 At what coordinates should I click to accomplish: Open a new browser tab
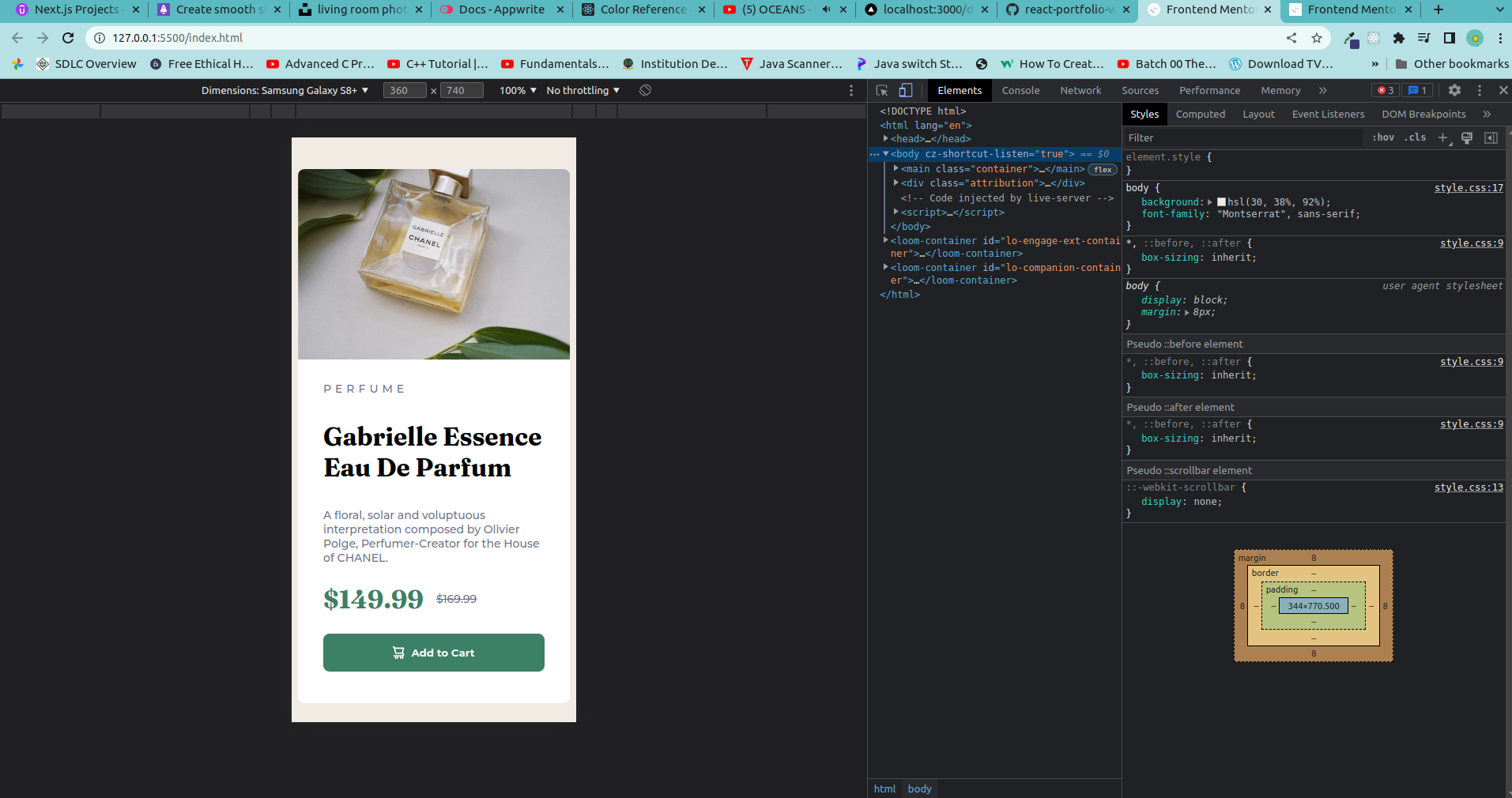[1438, 9]
